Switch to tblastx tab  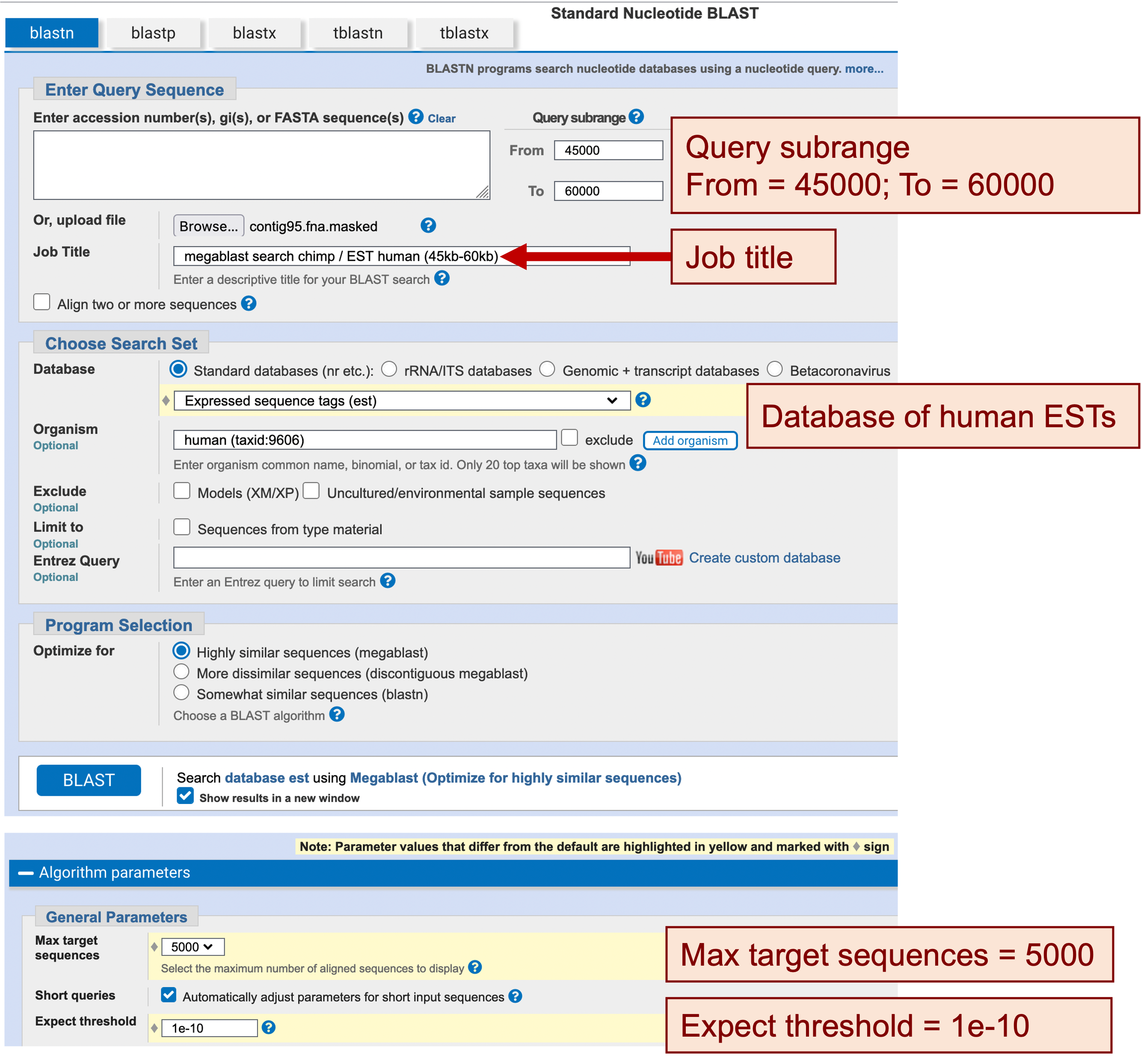(x=464, y=33)
